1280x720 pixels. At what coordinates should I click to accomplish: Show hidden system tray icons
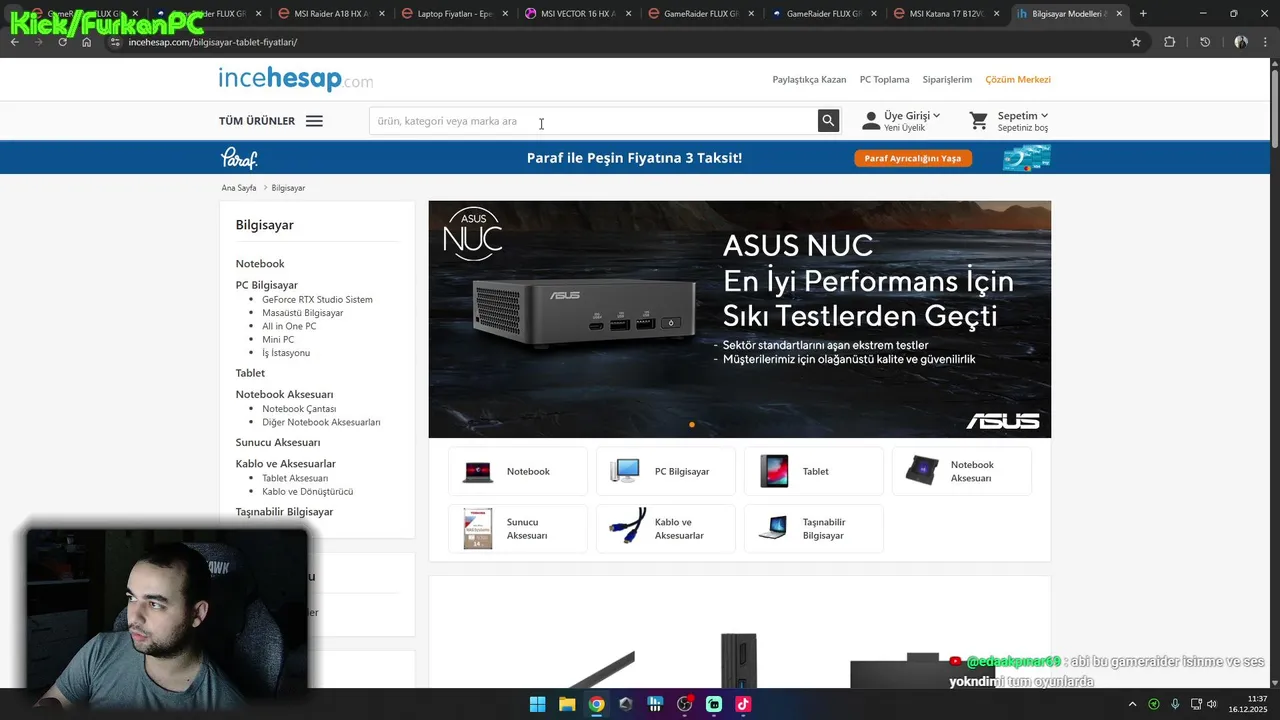[1133, 704]
